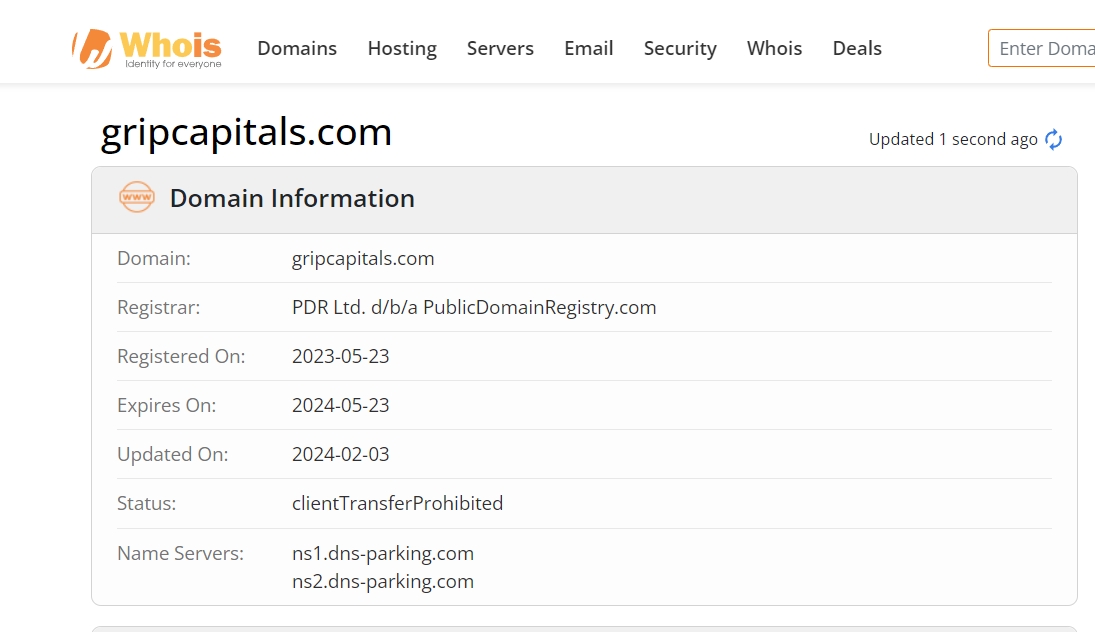The image size is (1095, 632).
Task: Select the PDR Ltd. registrar value
Action: (474, 307)
